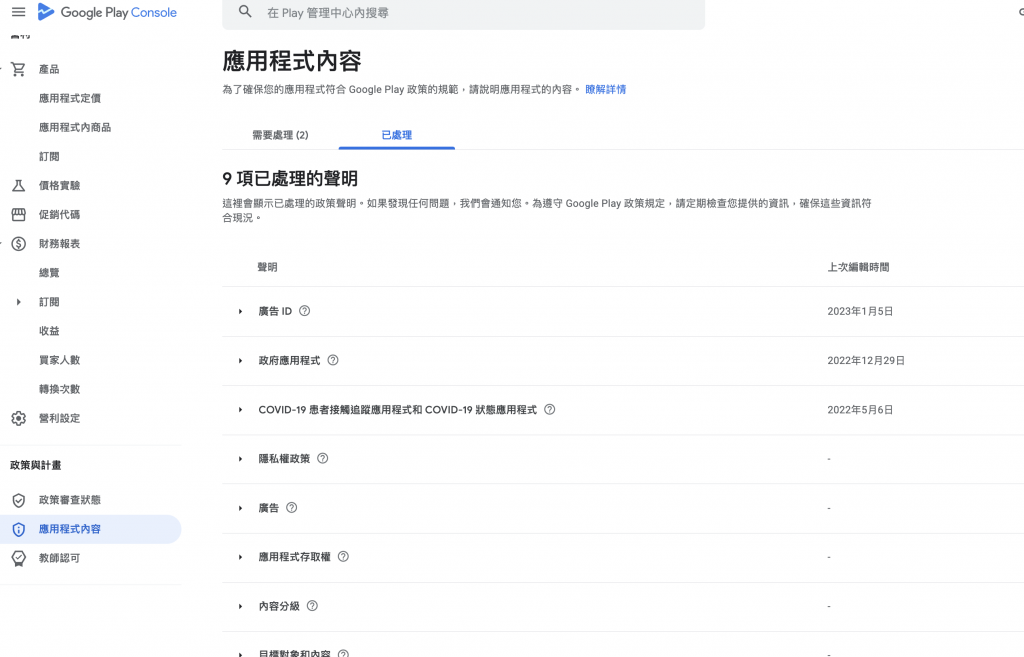This screenshot has width=1024, height=657.
Task: Click the shield icon beside 應用程式內容
Action: click(x=18, y=529)
